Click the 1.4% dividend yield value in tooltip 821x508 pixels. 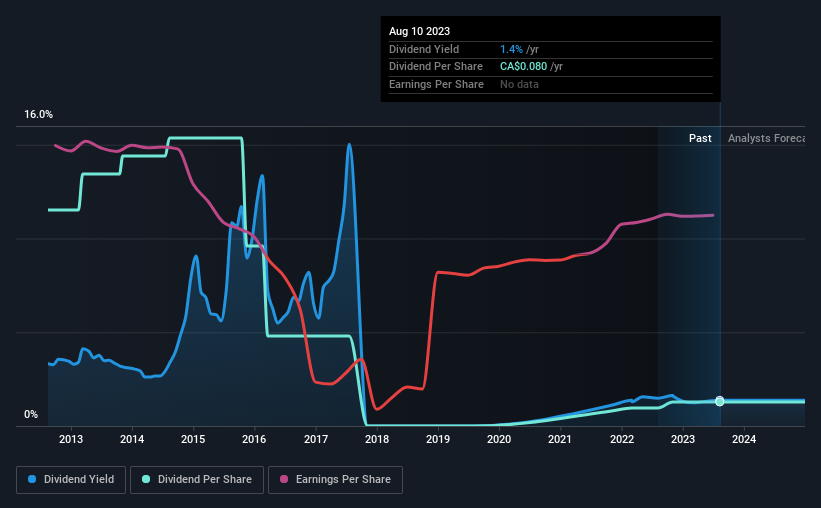click(x=511, y=49)
